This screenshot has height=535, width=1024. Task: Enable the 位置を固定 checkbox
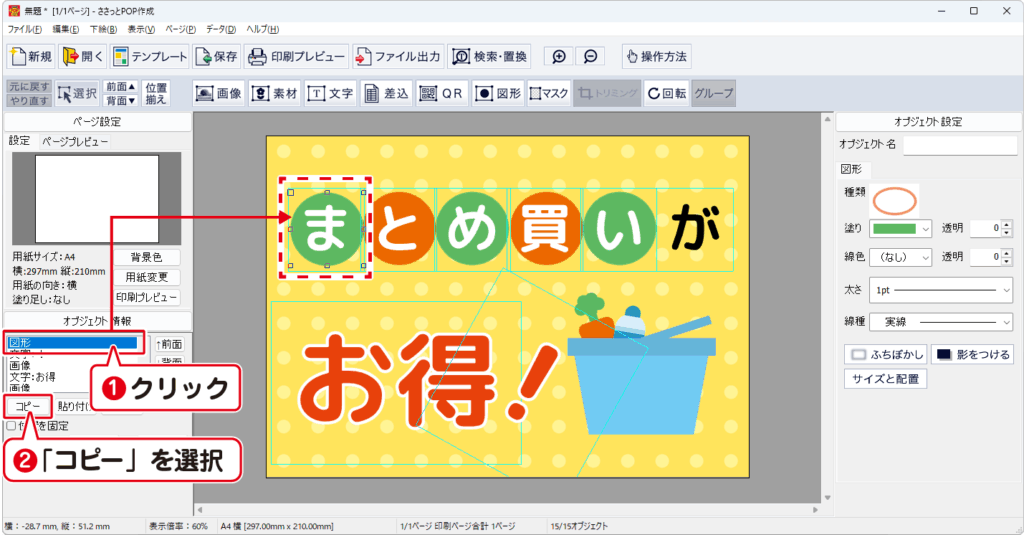tap(11, 425)
